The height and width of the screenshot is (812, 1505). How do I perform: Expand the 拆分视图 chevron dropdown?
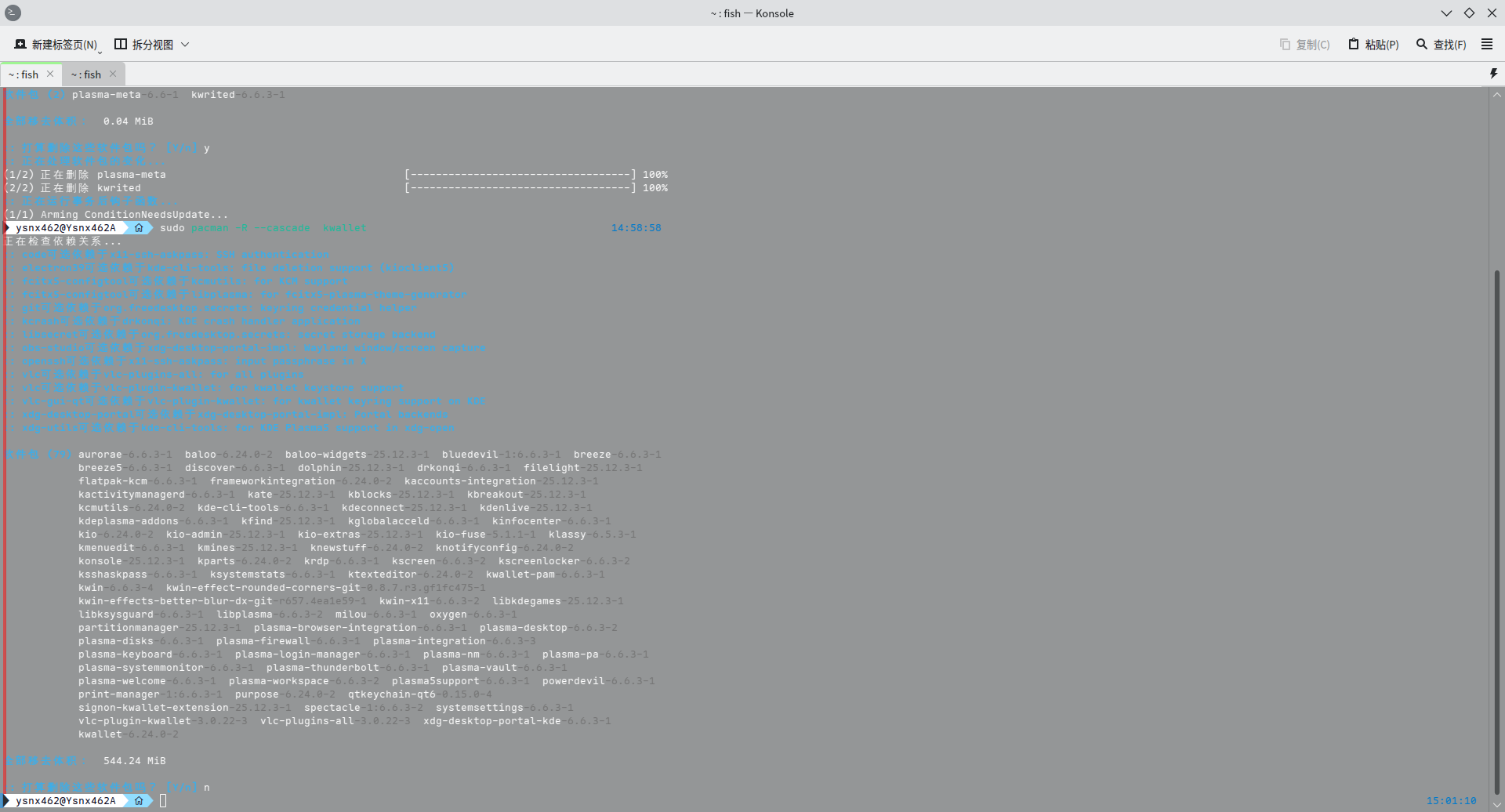[185, 45]
